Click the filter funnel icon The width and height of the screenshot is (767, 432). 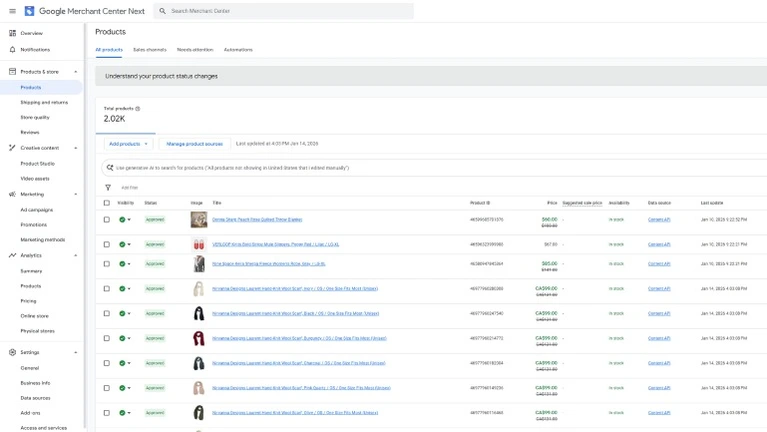pyautogui.click(x=108, y=187)
